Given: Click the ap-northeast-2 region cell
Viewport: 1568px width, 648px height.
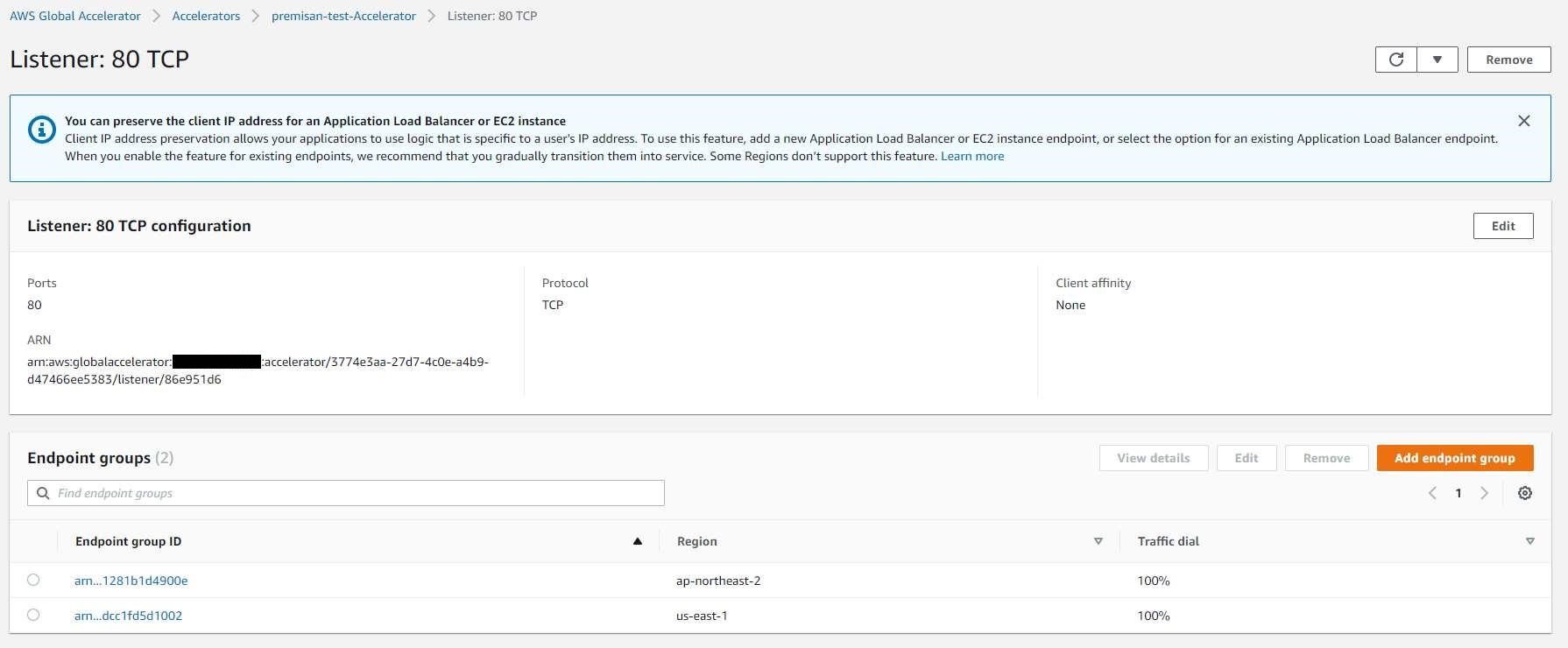Looking at the screenshot, I should [x=718, y=581].
